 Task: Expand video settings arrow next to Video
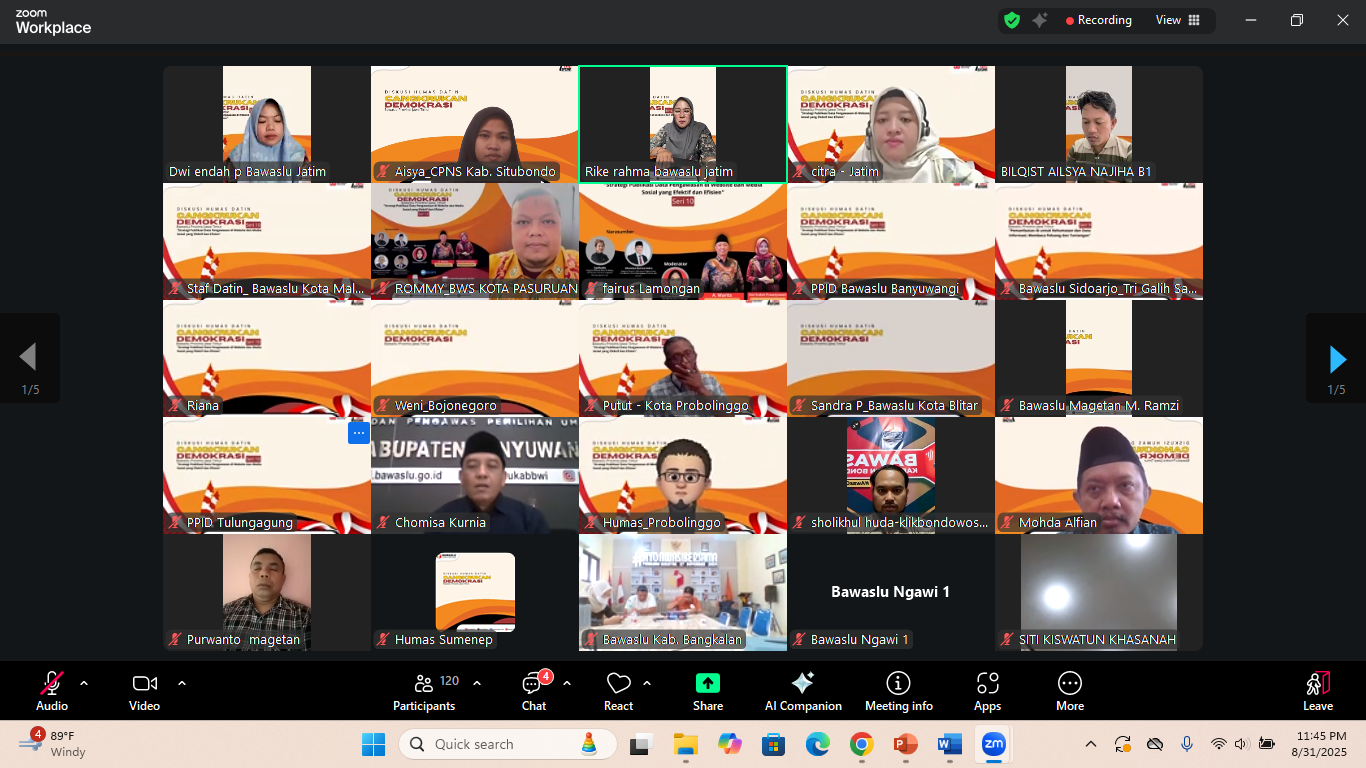pos(182,683)
